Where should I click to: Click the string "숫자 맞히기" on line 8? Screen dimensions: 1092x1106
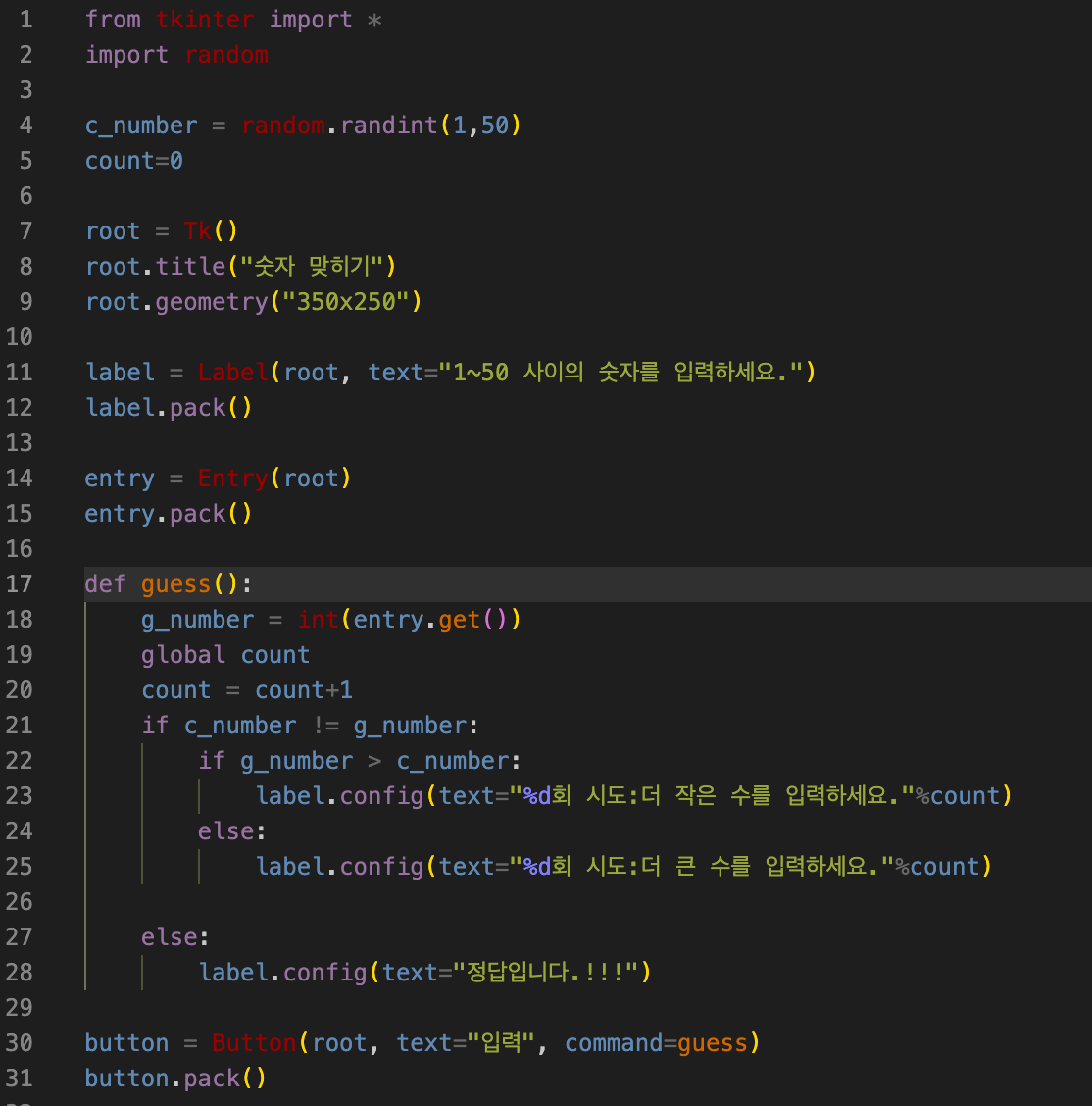point(312,266)
